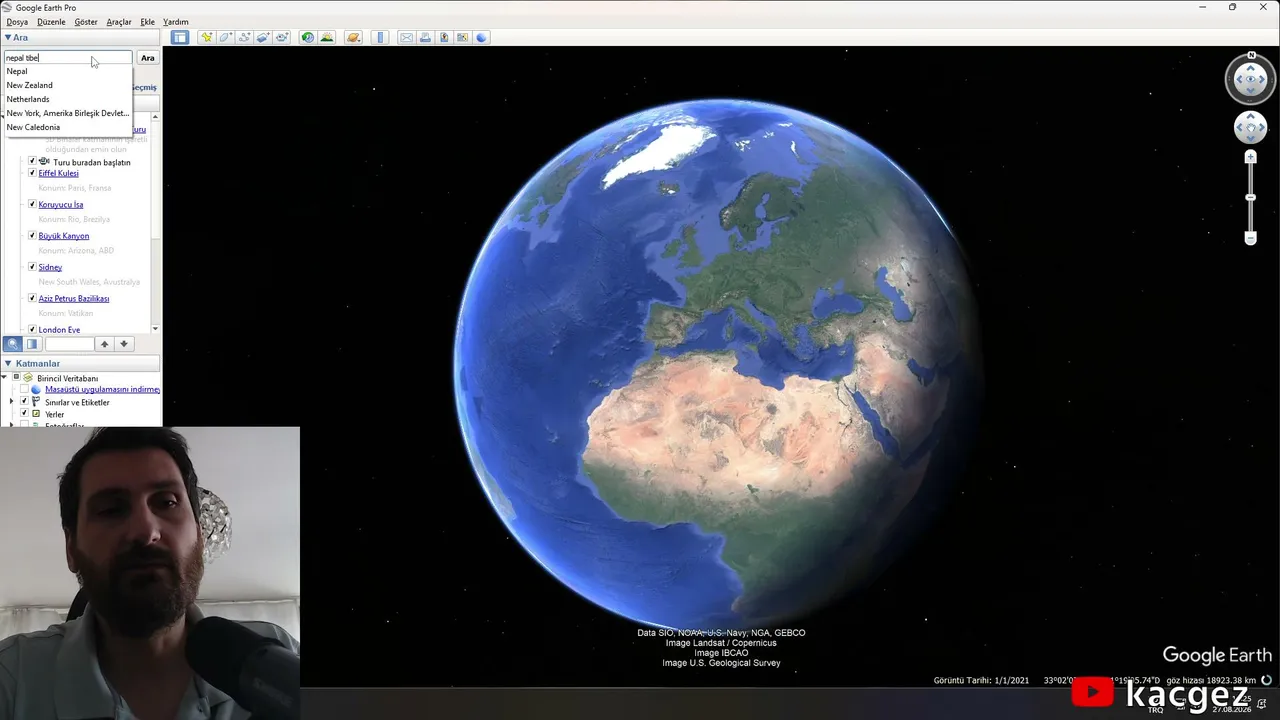Collapse the Birincil Veritabanı tree node
The height and width of the screenshot is (720, 1280).
[x=4, y=378]
